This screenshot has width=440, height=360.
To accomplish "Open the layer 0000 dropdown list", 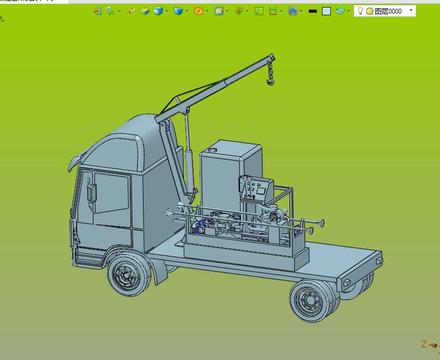I will (x=411, y=10).
